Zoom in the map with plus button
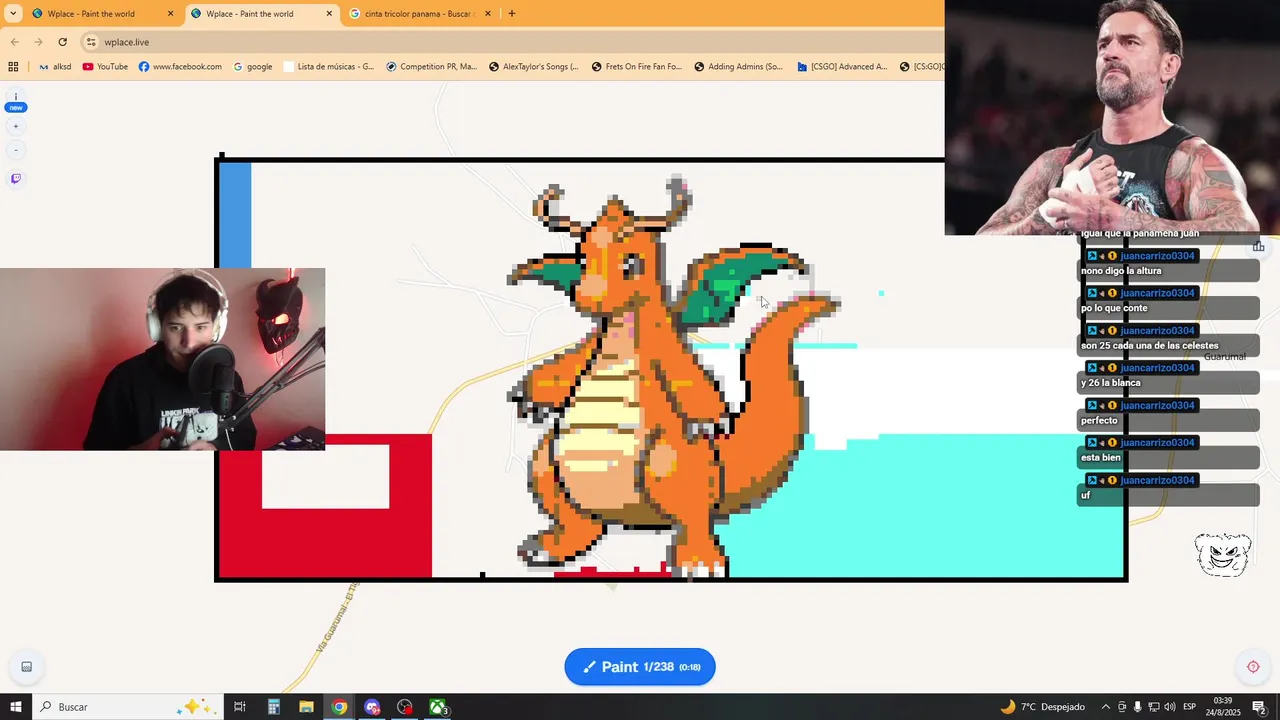Screen dimensions: 1280x720 16,127
